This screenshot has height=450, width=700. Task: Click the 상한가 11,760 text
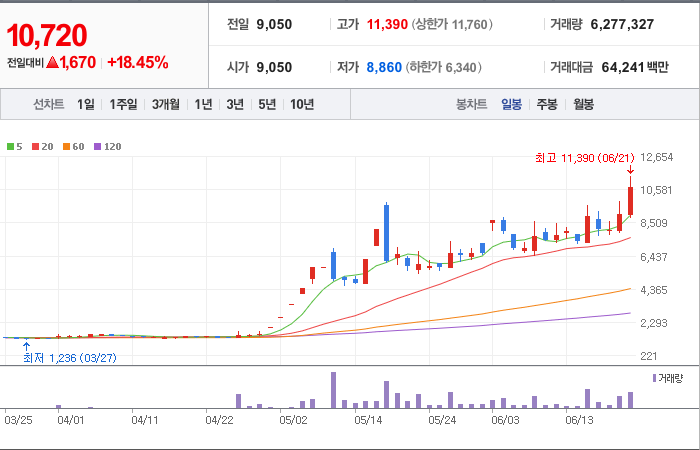452,24
